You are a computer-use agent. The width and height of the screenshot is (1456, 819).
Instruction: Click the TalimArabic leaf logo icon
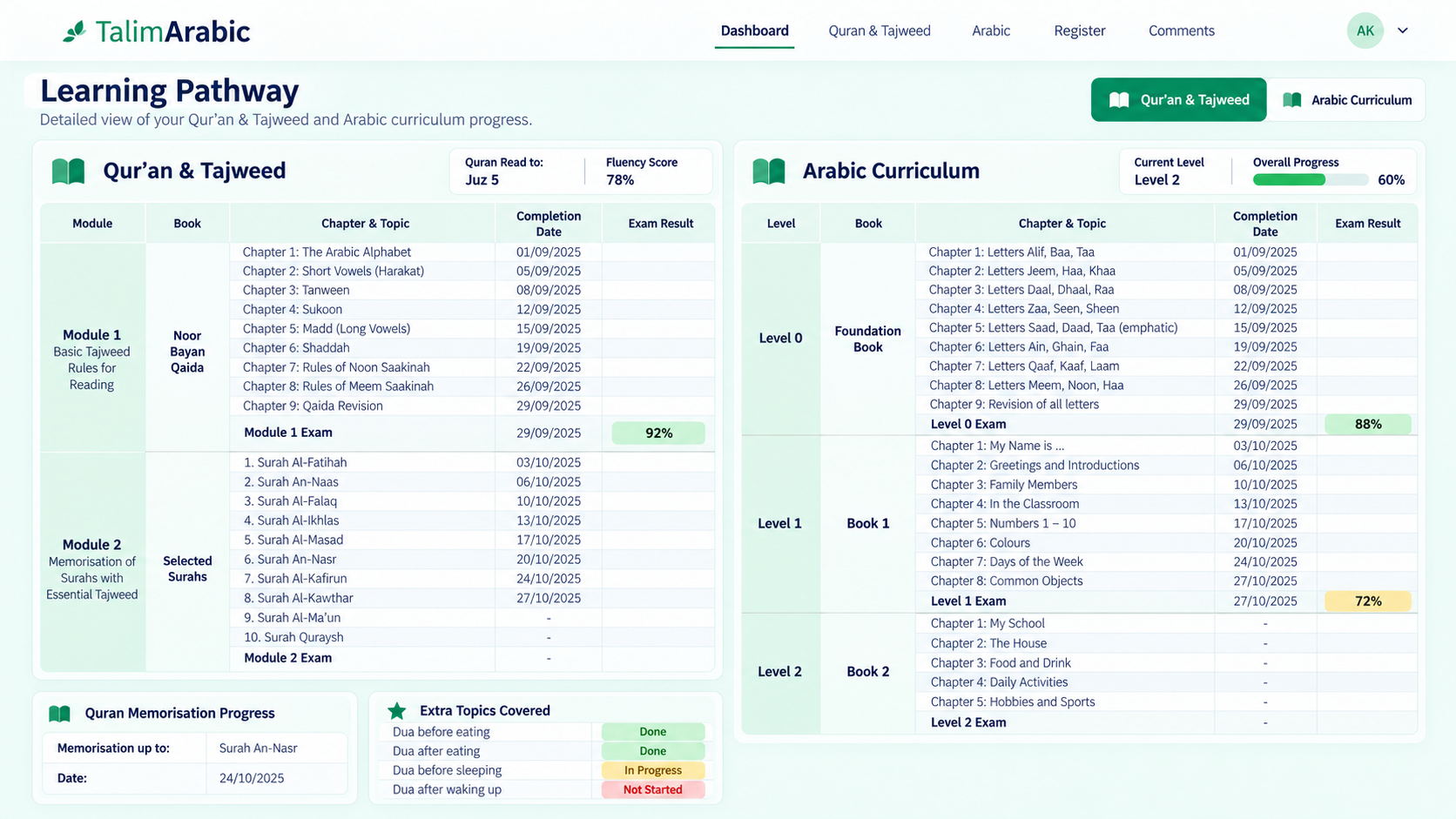(75, 31)
